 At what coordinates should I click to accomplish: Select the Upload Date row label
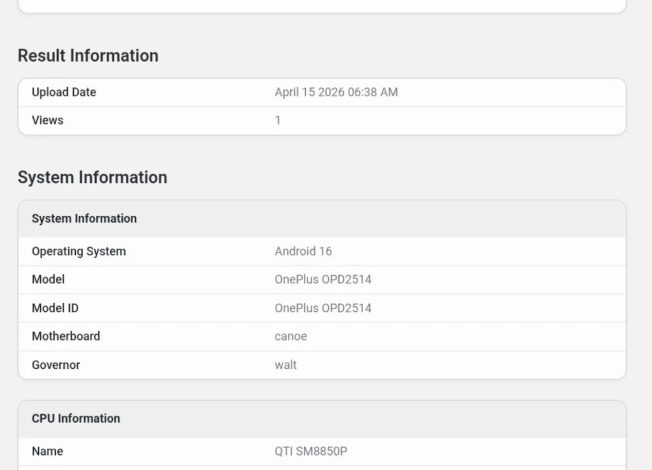click(x=64, y=92)
